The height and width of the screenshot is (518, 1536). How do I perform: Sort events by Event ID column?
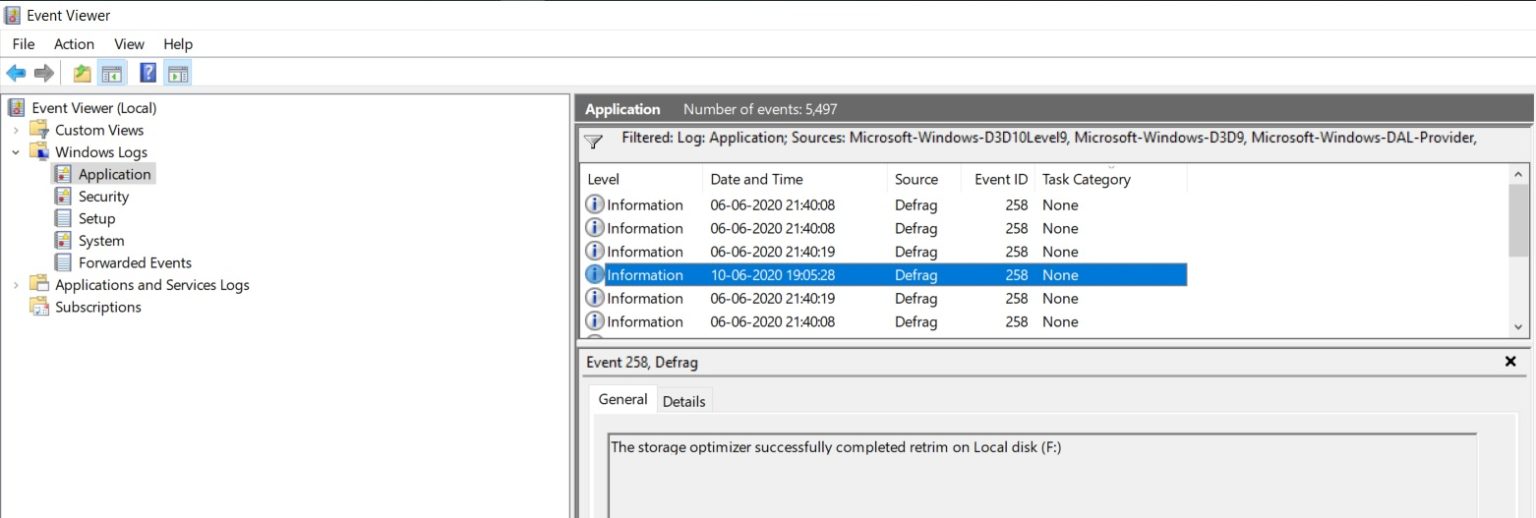pos(1000,180)
